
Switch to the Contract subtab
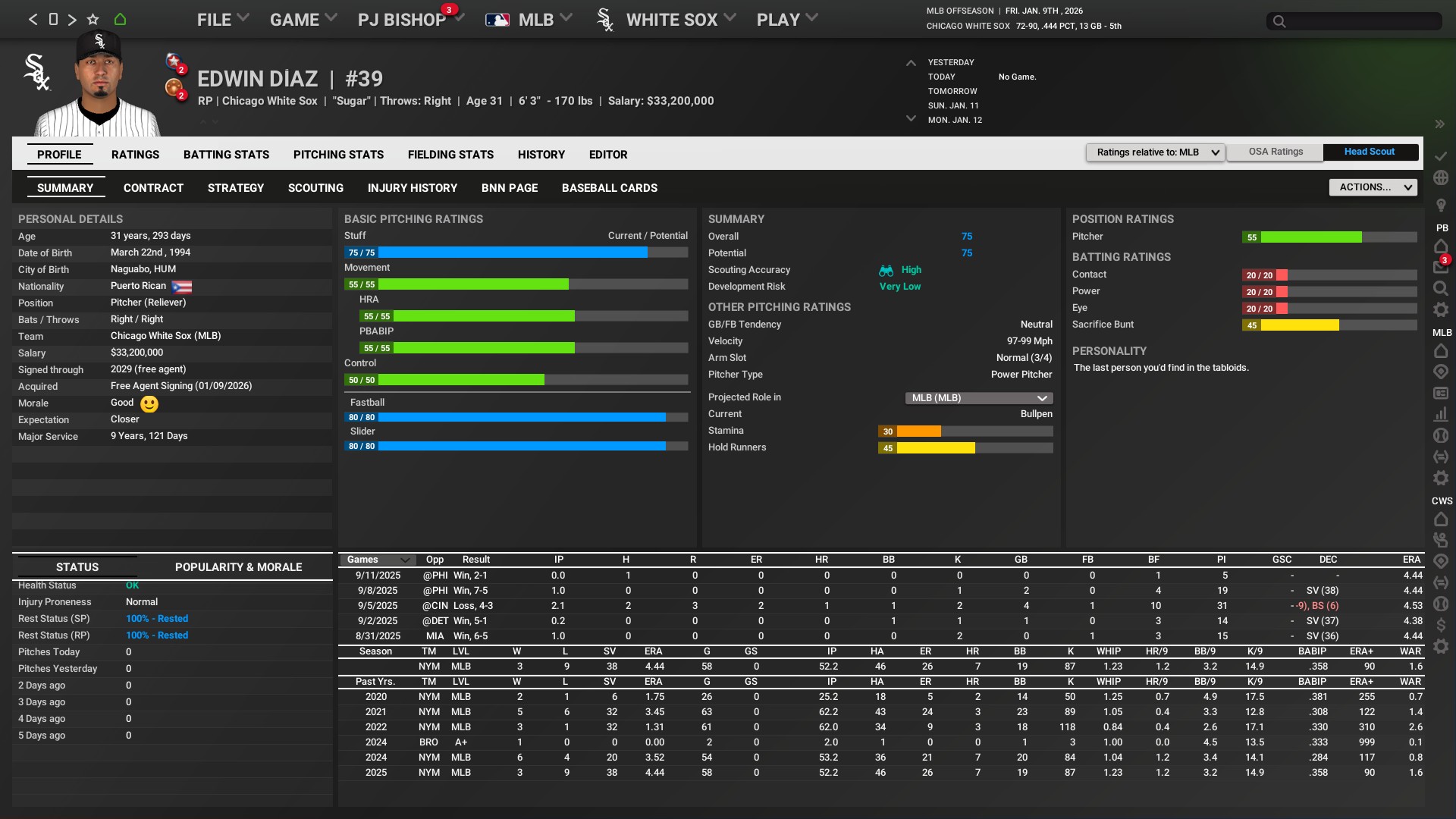(153, 188)
